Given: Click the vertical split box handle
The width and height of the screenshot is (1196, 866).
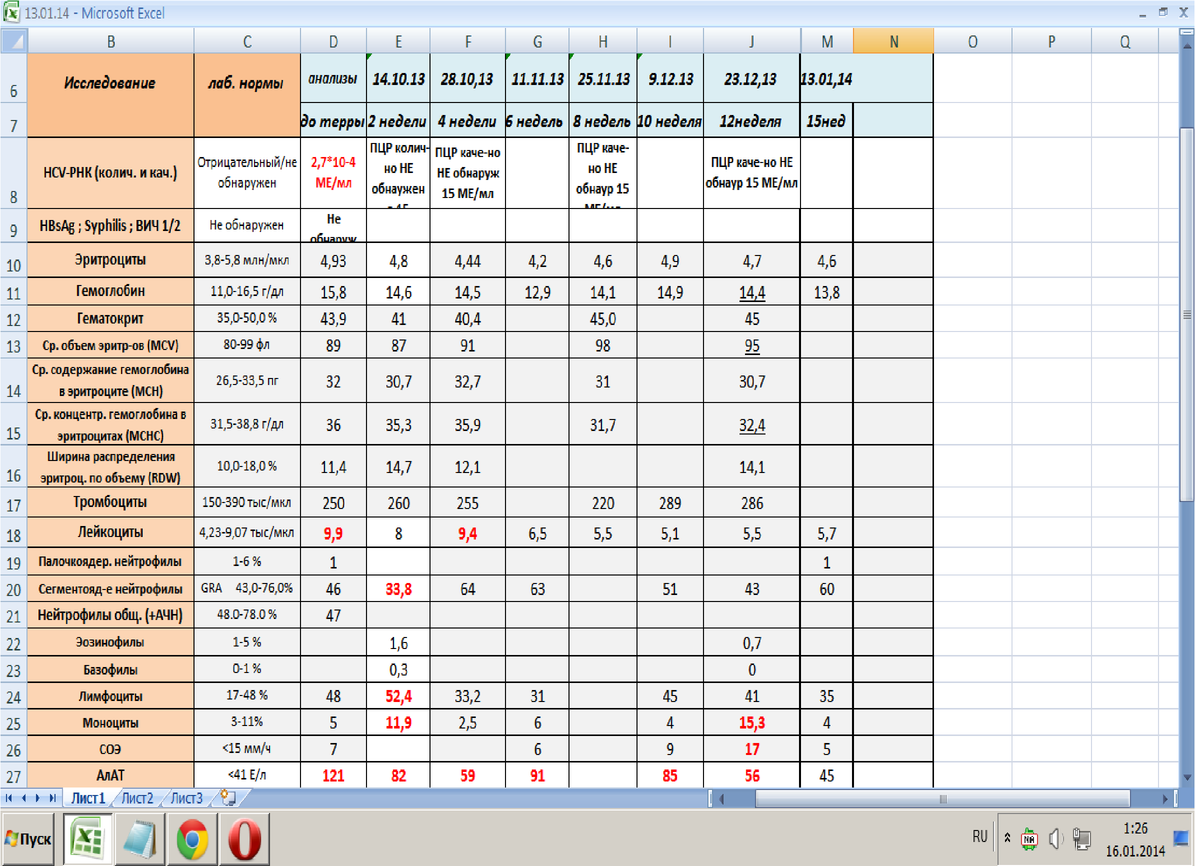Looking at the screenshot, I should pyautogui.click(x=1187, y=34).
